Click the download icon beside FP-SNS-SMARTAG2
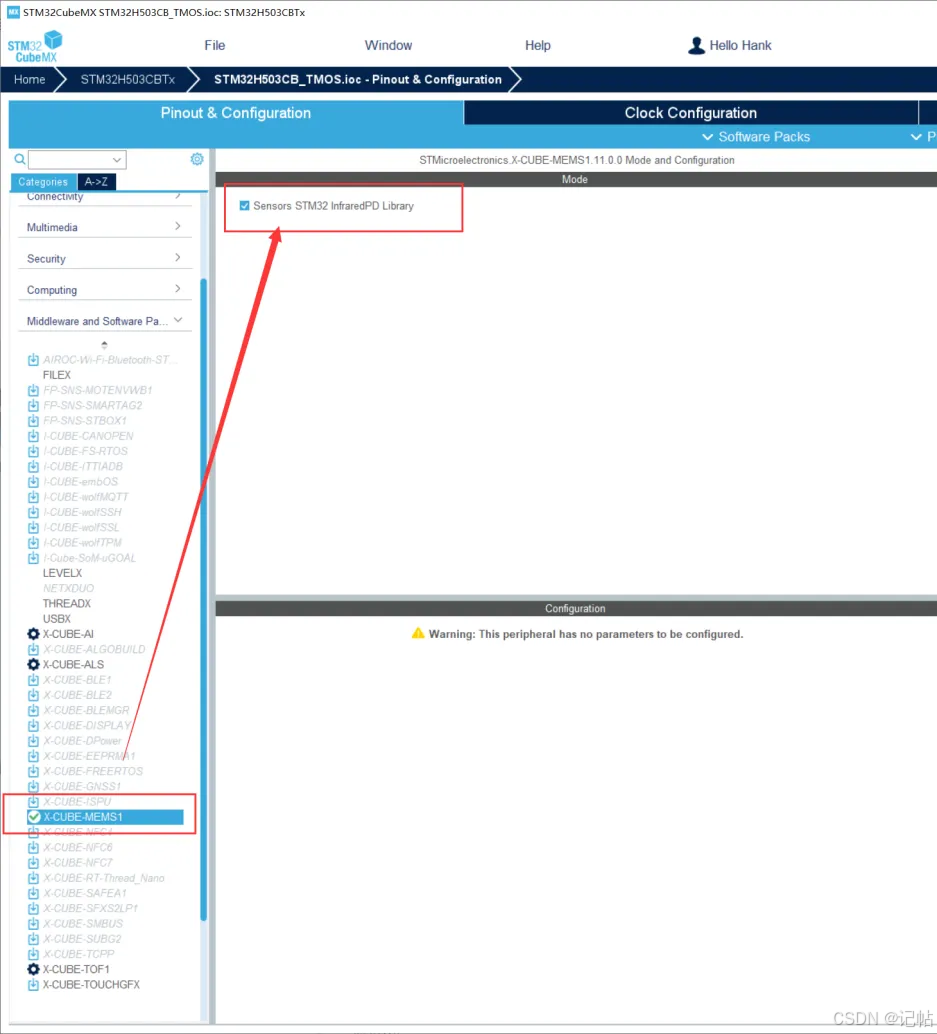The height and width of the screenshot is (1034, 937). coord(33,405)
